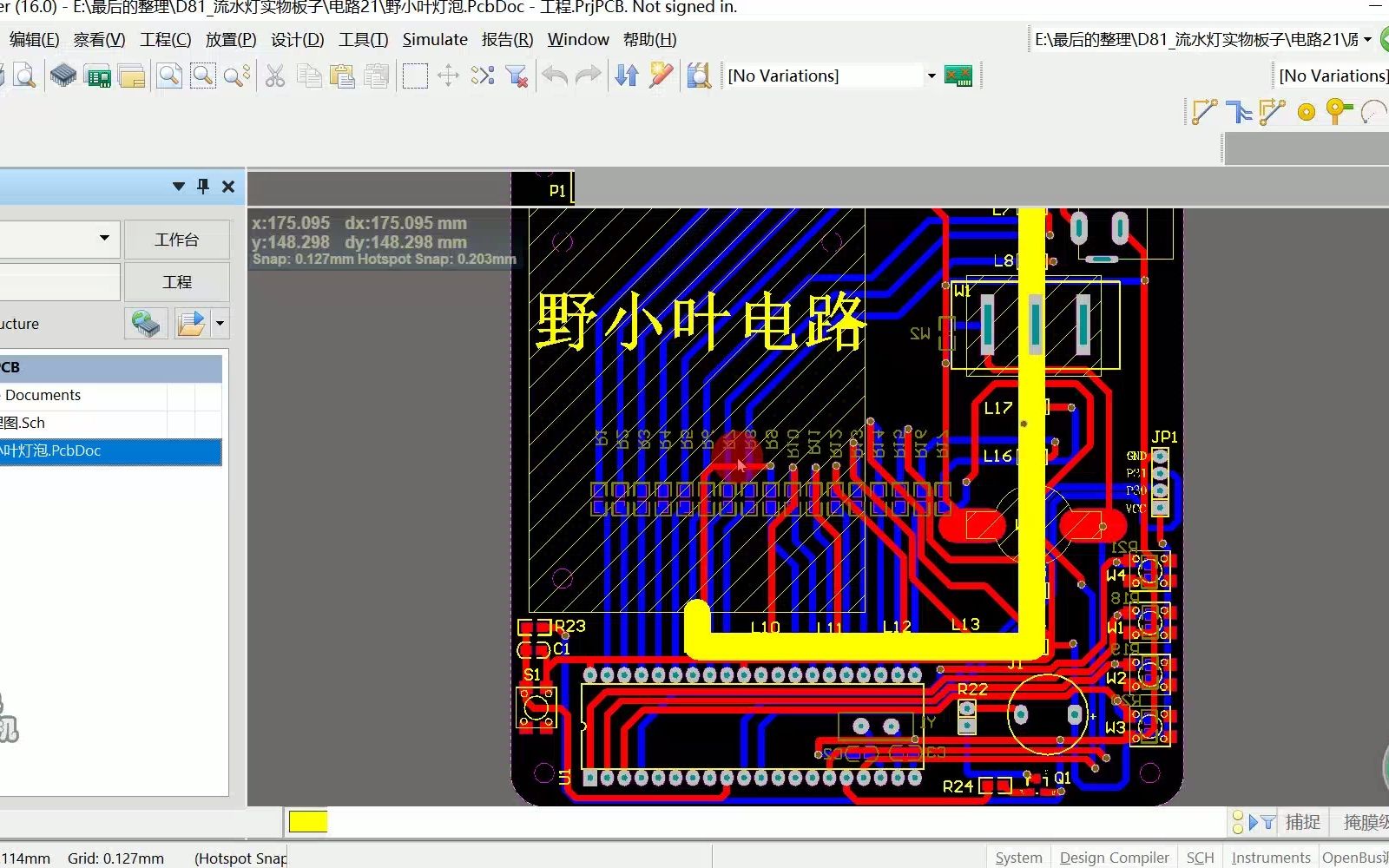Choose the select-inside-area dashed rectangle tool

pyautogui.click(x=415, y=76)
